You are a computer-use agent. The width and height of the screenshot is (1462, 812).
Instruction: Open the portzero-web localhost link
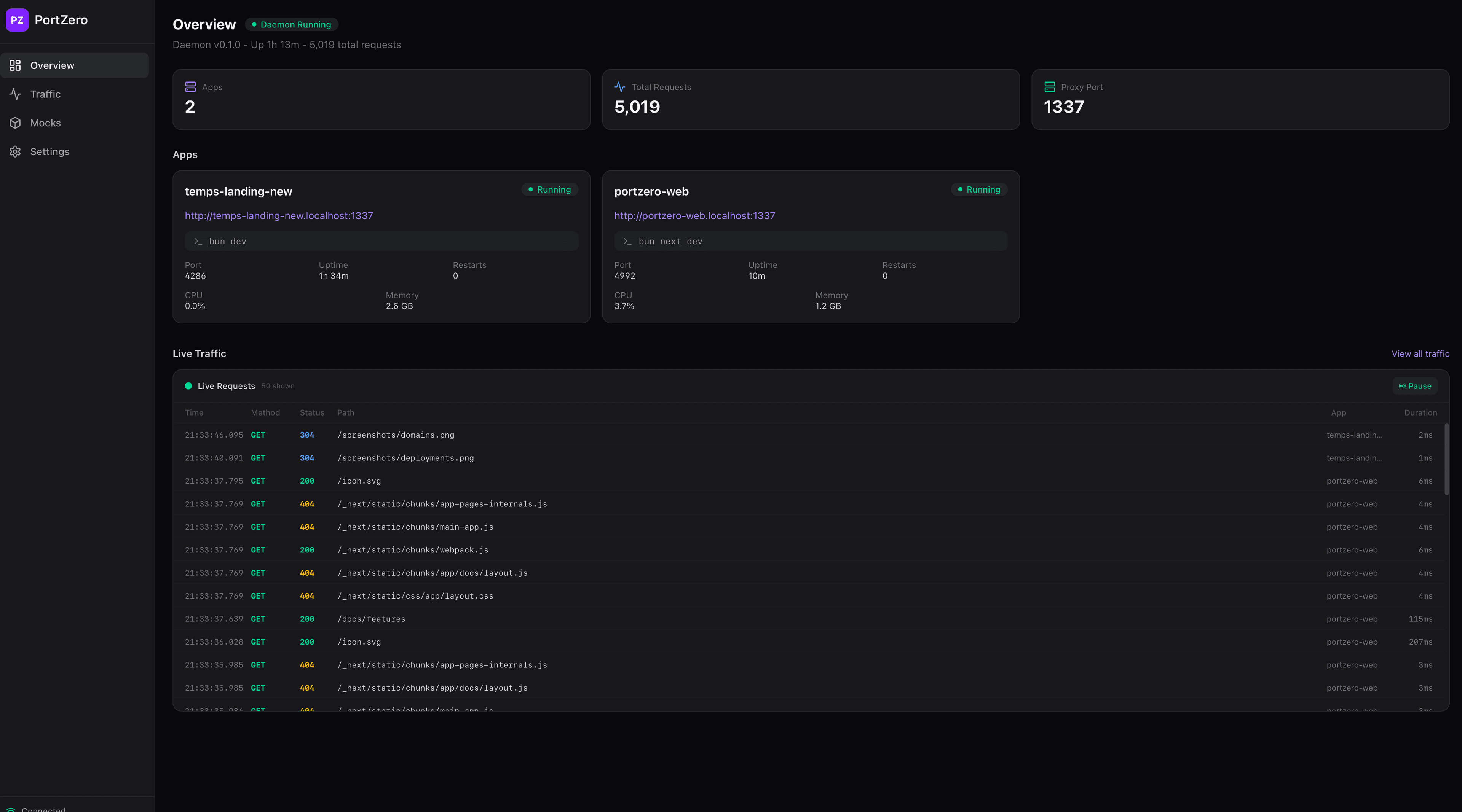[x=695, y=215]
